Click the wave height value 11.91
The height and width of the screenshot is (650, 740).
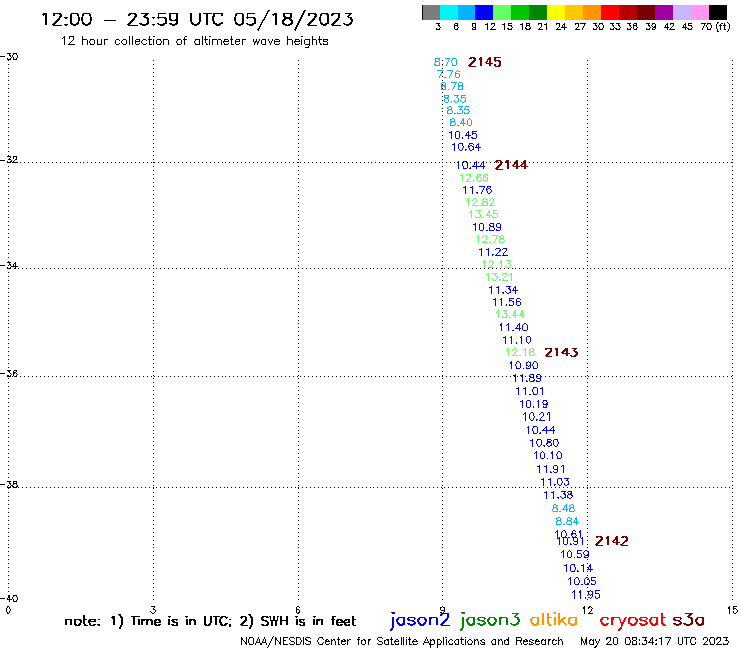click(x=551, y=469)
